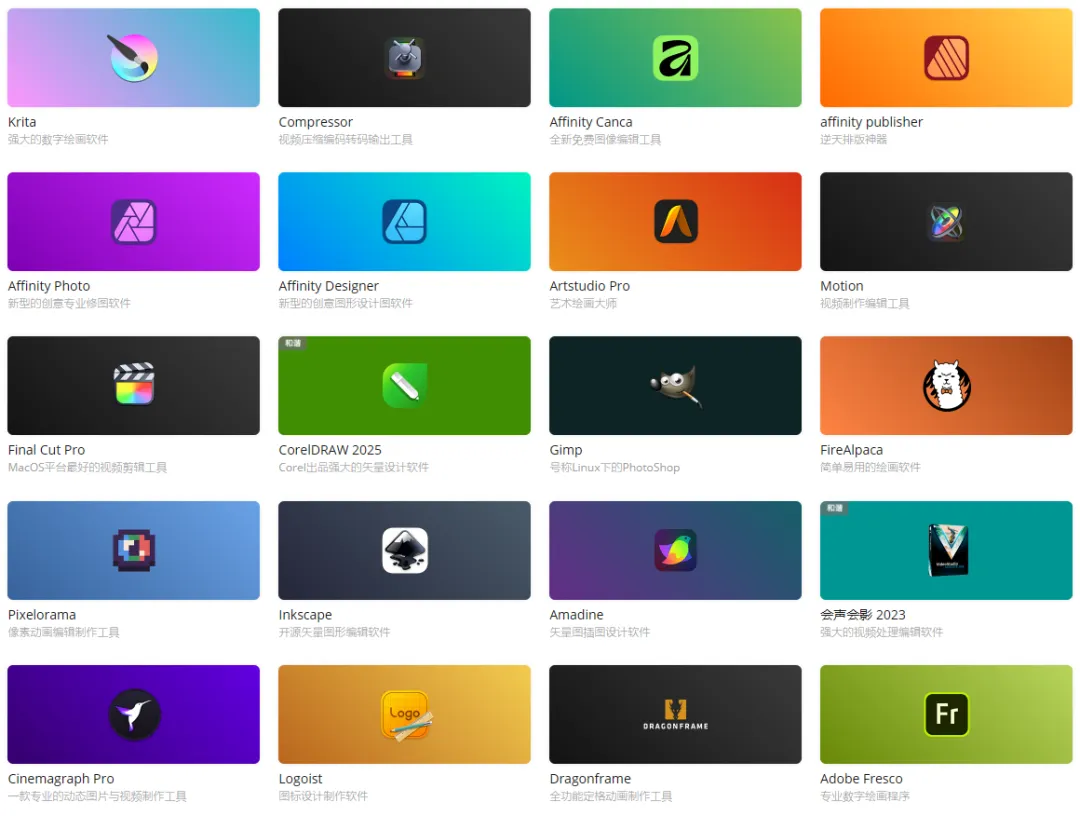
Task: Select the Pixelorama pixel icon
Action: pos(134,550)
